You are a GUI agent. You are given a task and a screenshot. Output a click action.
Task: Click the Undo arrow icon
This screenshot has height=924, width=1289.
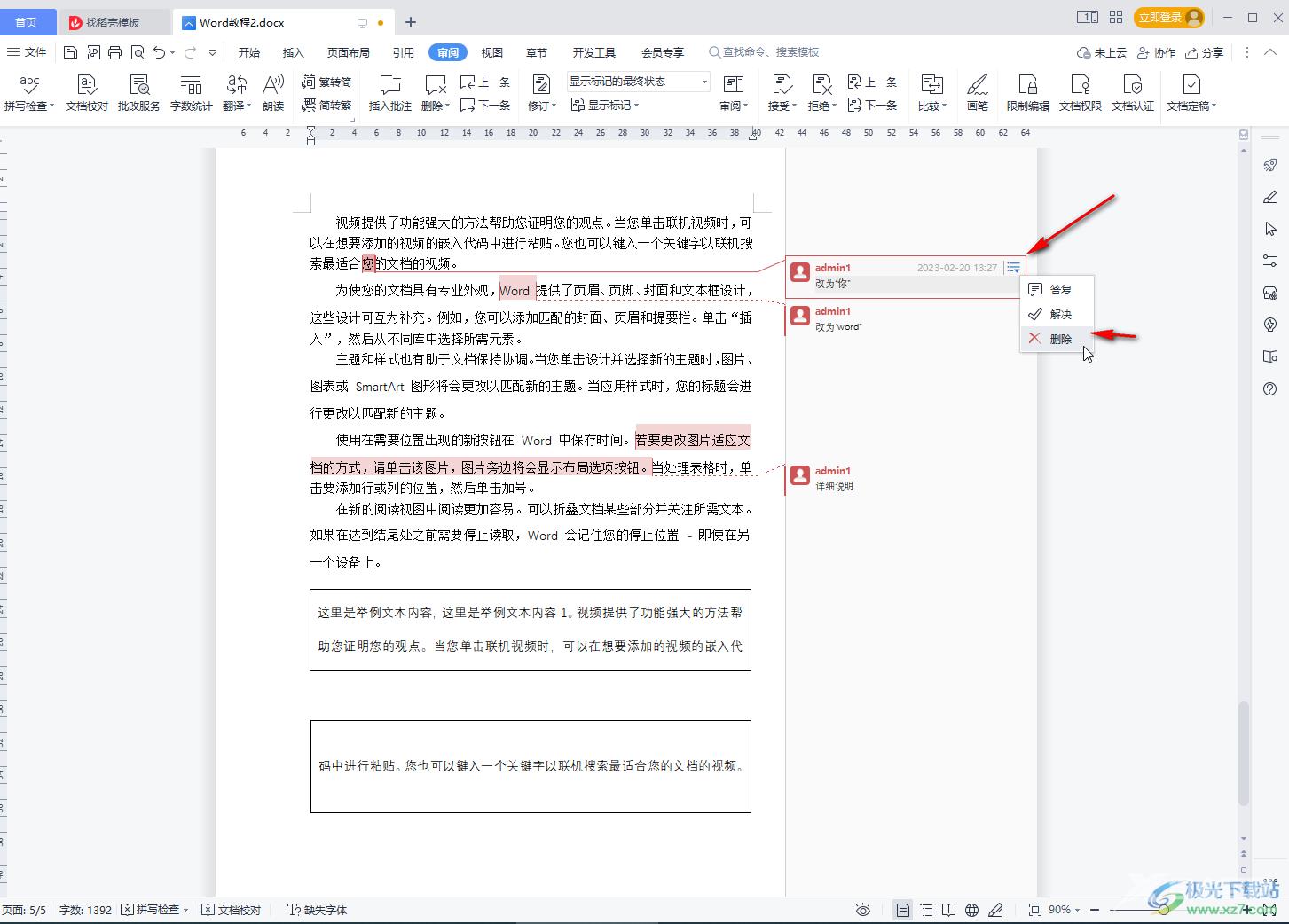159,52
